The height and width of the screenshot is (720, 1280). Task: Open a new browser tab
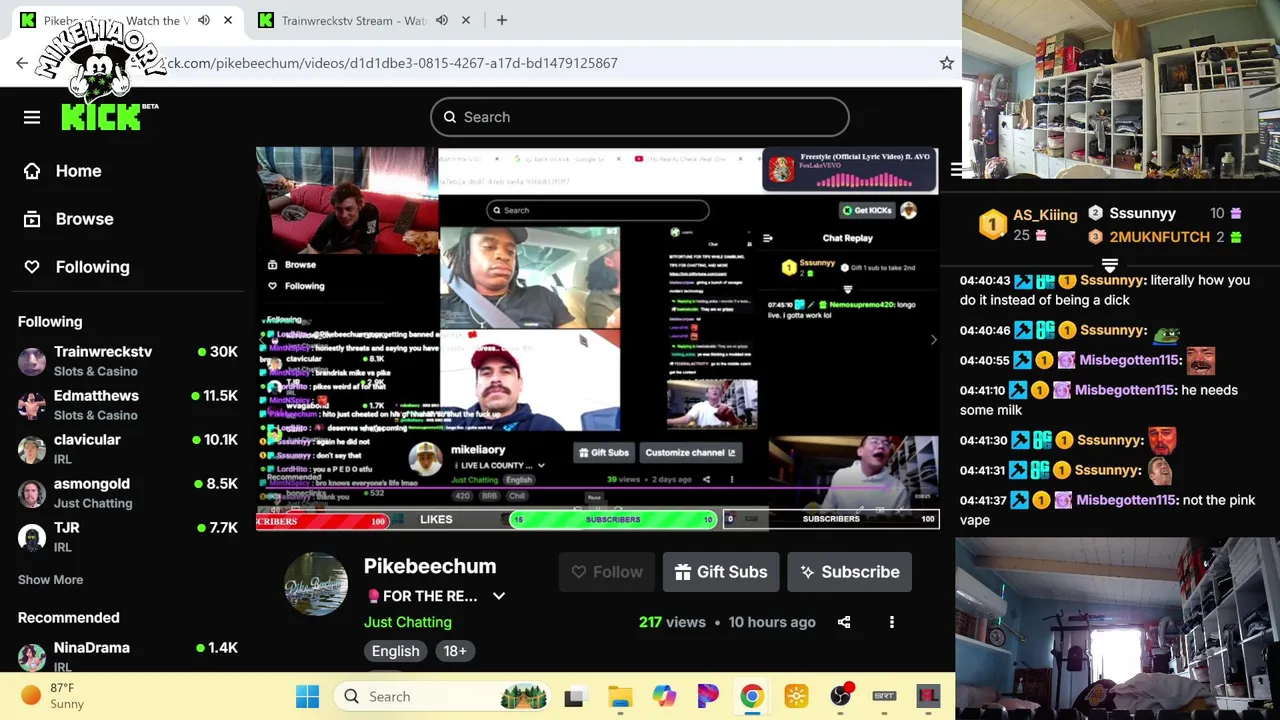[x=502, y=20]
